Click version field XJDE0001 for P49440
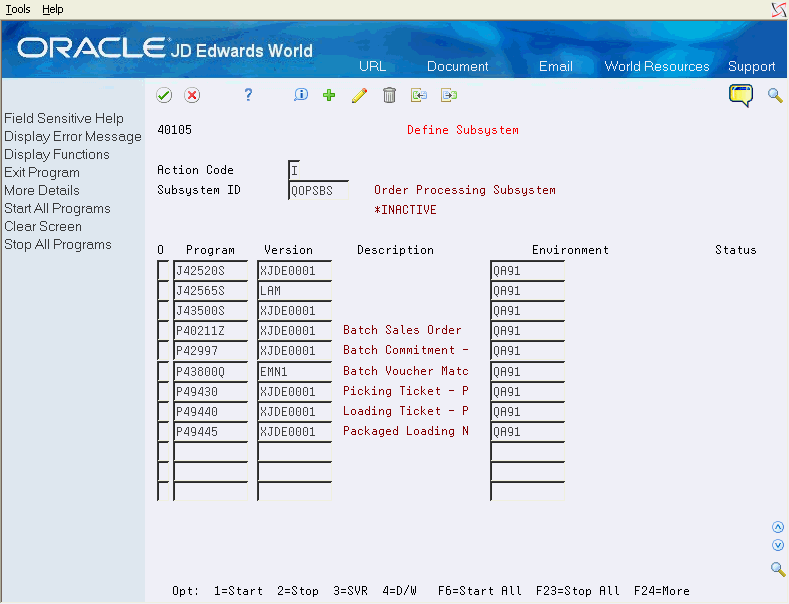The width and height of the screenshot is (789, 604). point(295,412)
